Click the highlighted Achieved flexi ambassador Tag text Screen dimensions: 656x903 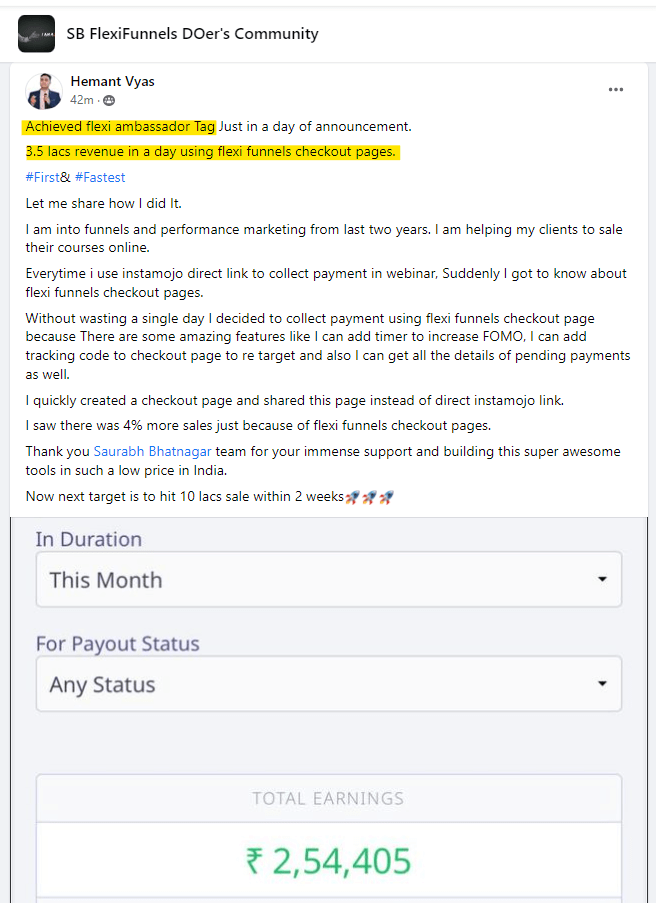pos(119,127)
